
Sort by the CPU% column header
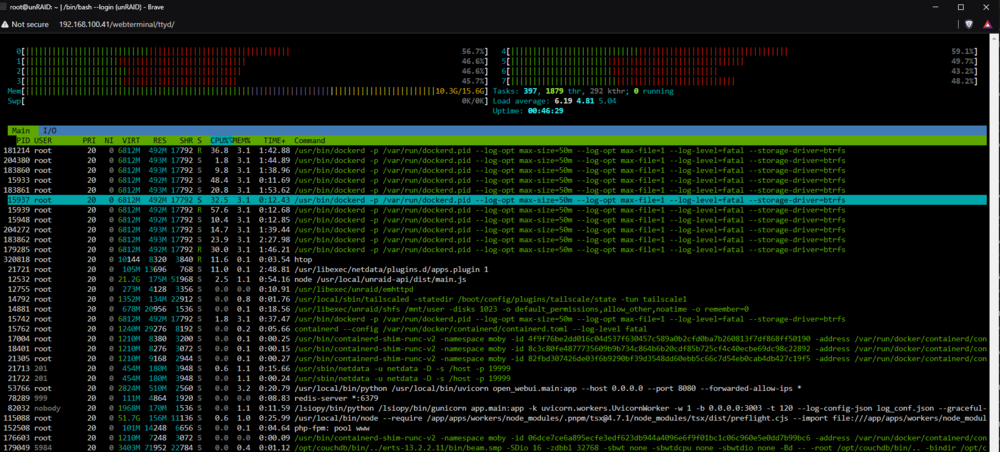(x=220, y=140)
